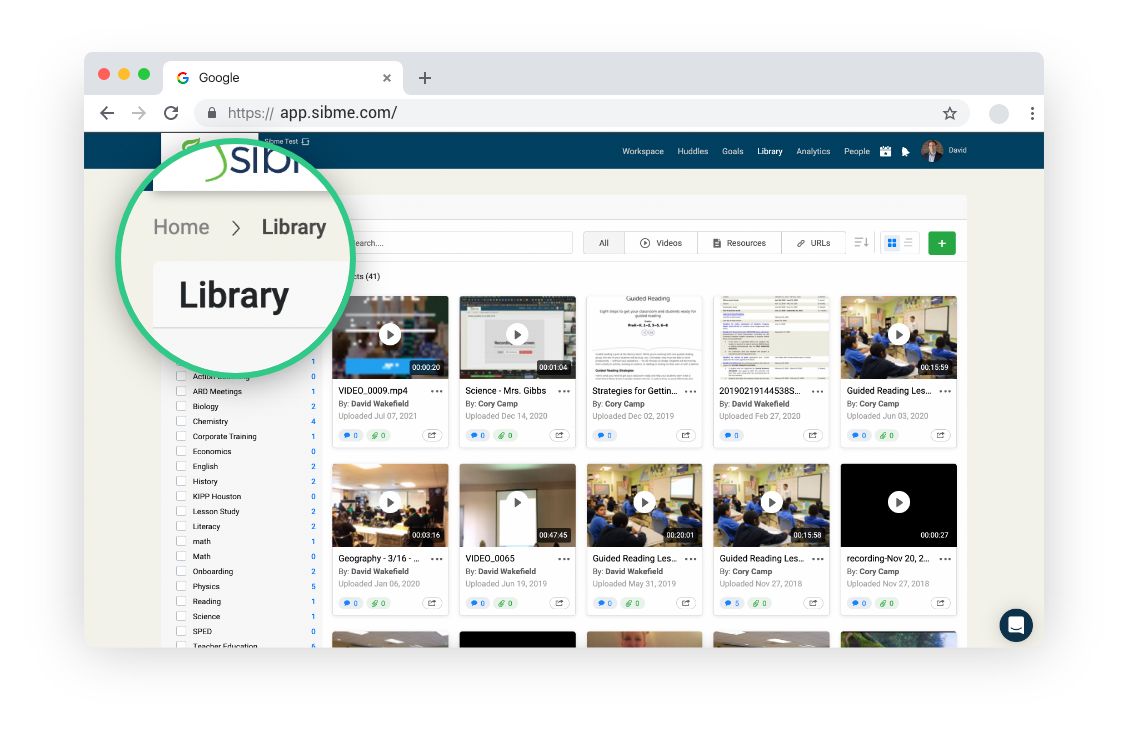Check the Corporate Training filter

pyautogui.click(x=181, y=436)
